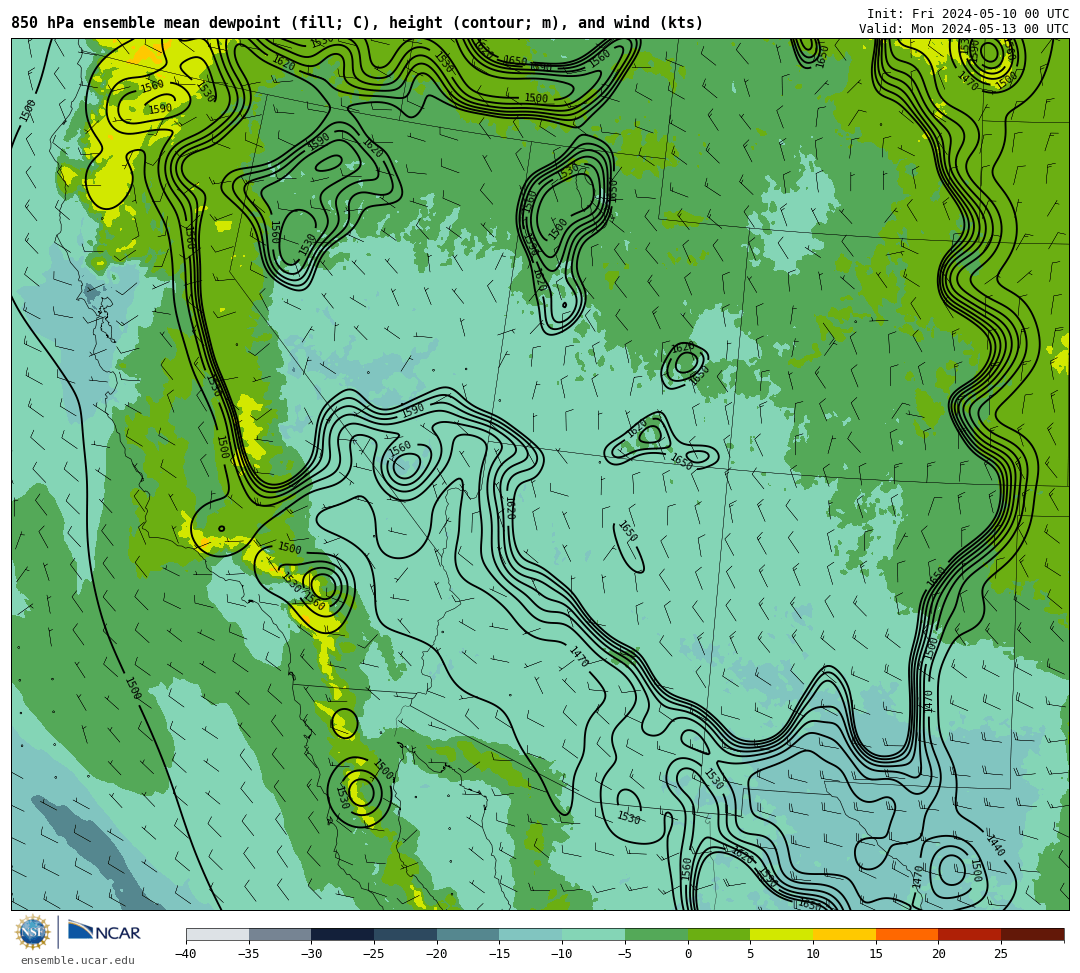Open the ensemble.ucar.edu link text
This screenshot has width=1080, height=973.
(77, 960)
